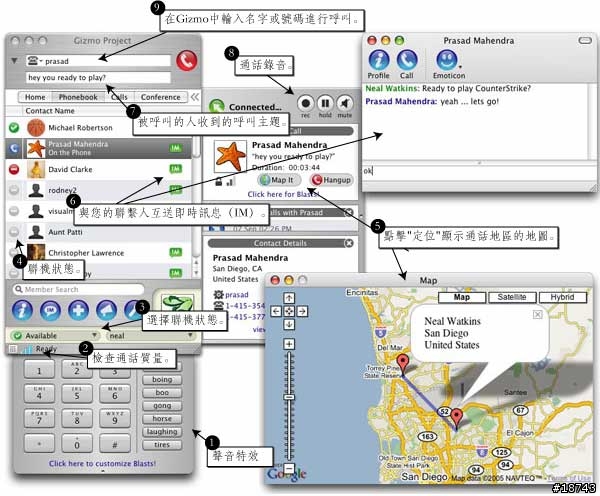Viewport: 600px width, 496px height.
Task: Click the hold button in call panel
Action: click(x=325, y=103)
